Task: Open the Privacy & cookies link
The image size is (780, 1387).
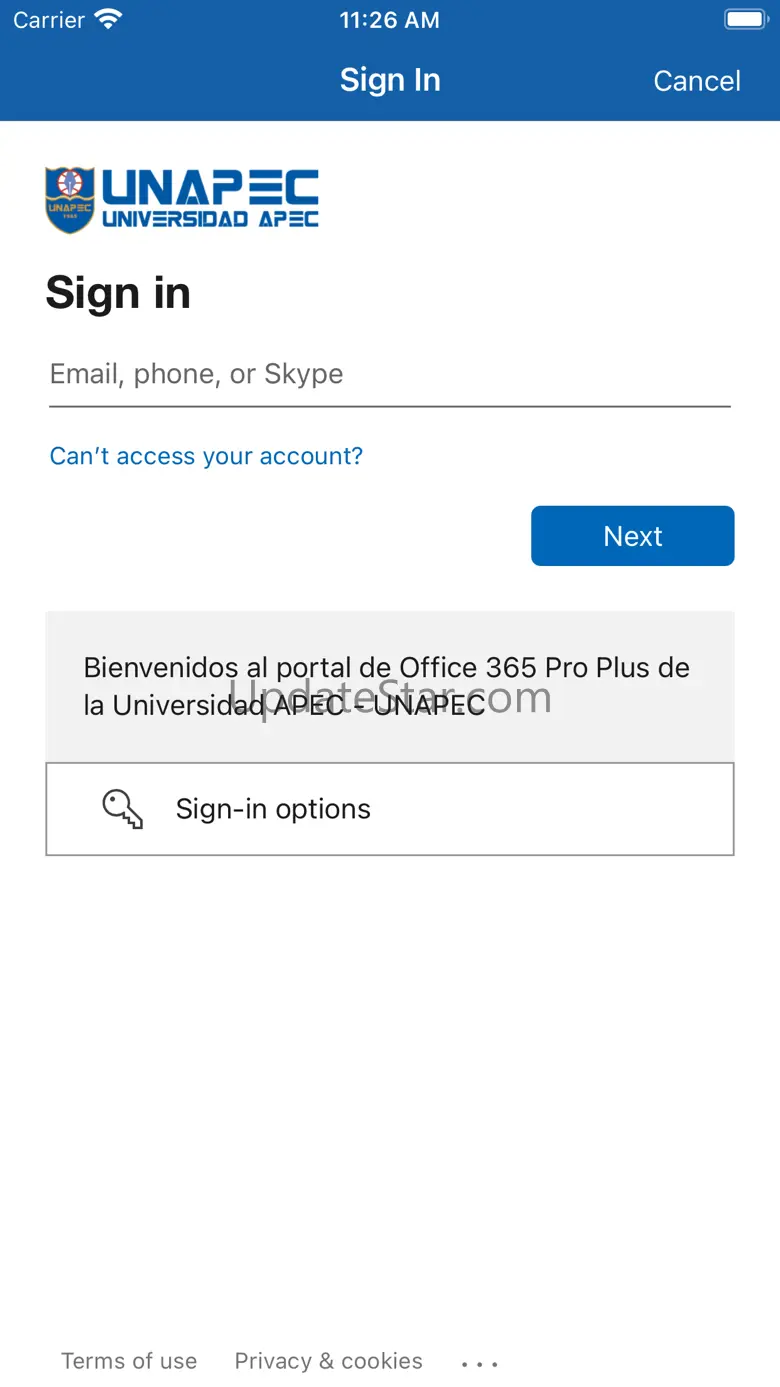Action: [x=328, y=1361]
